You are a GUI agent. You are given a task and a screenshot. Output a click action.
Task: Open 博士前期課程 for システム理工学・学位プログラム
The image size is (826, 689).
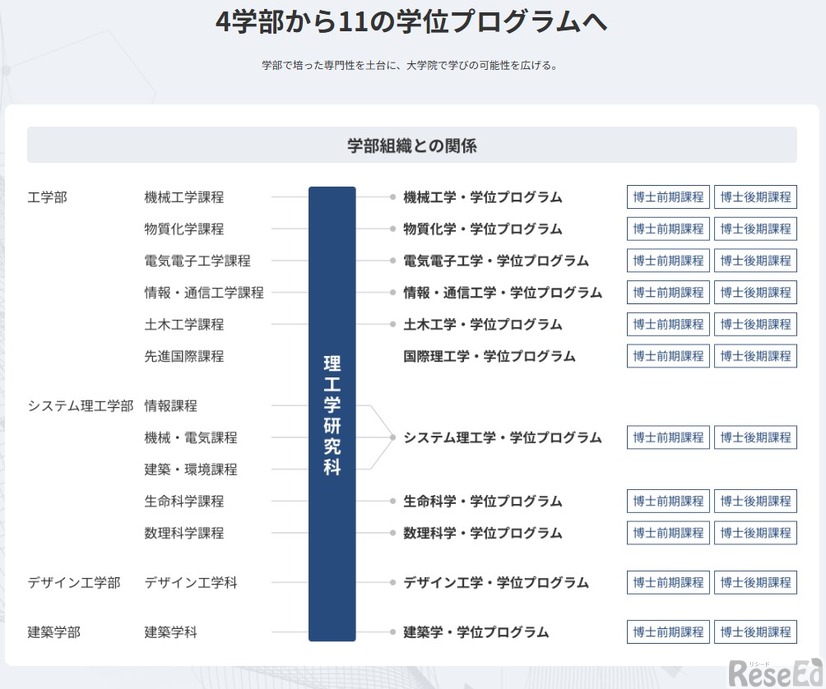point(668,437)
